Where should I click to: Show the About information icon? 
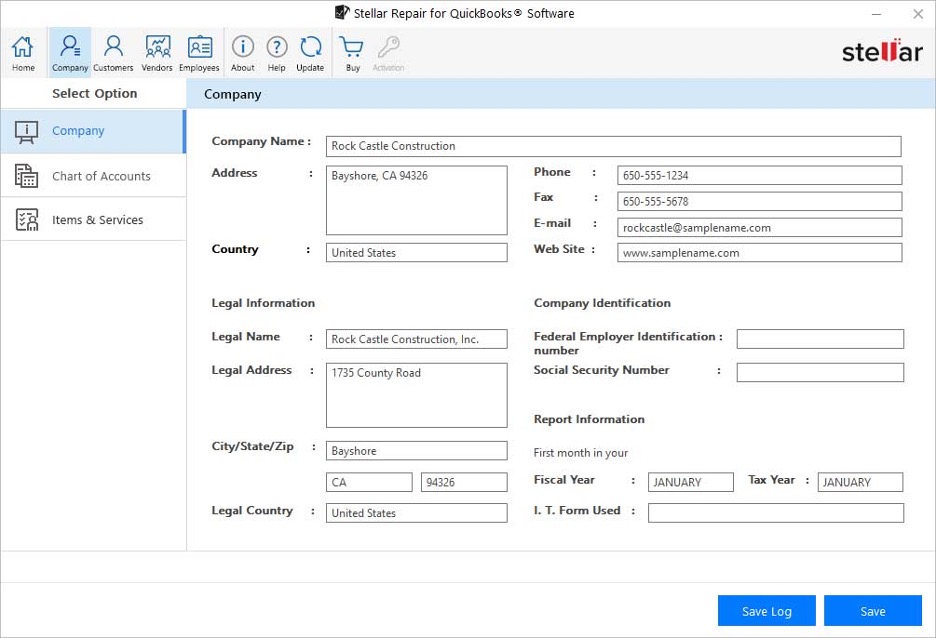[x=242, y=53]
